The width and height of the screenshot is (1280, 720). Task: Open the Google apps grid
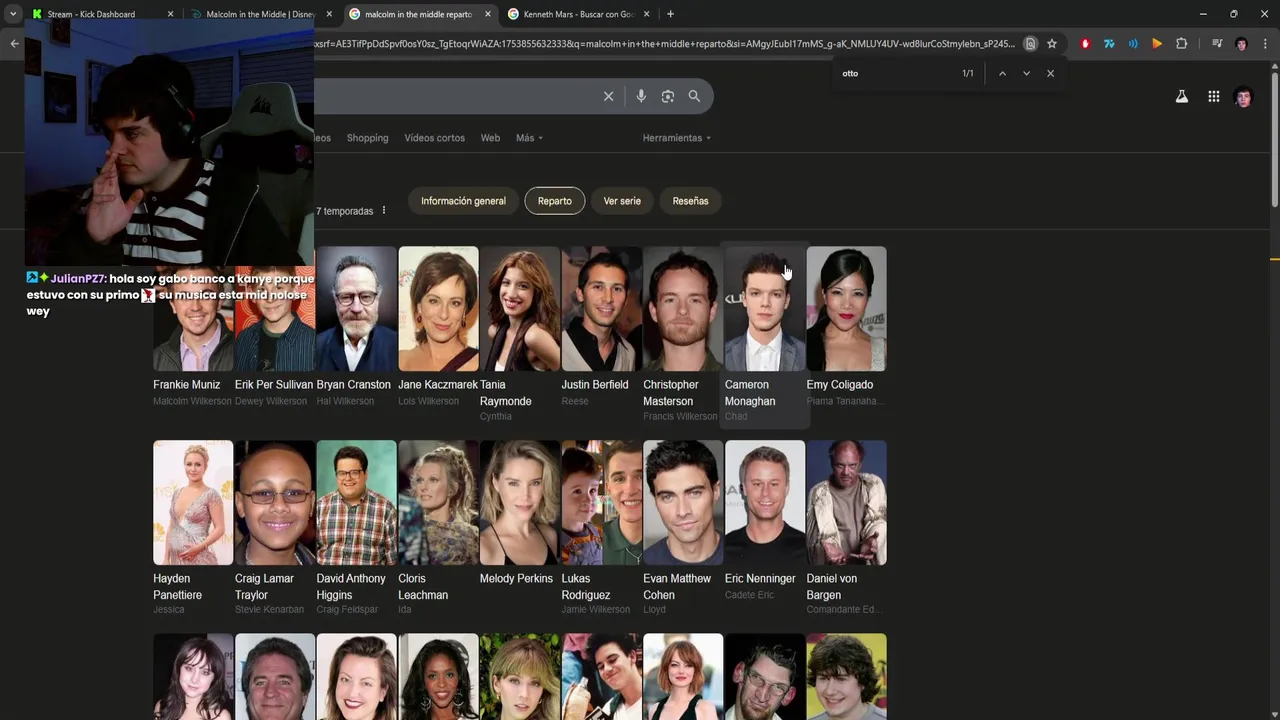coord(1213,97)
